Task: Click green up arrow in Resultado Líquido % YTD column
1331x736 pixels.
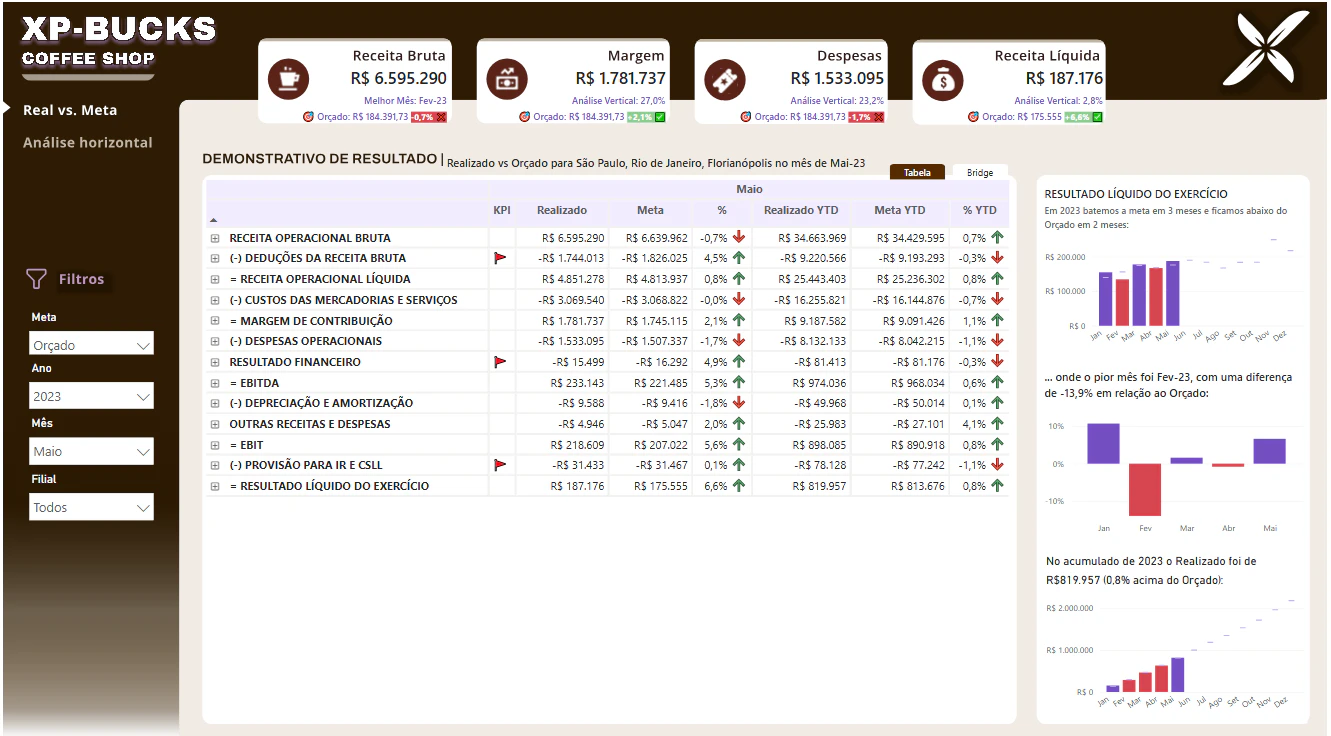Action: pyautogui.click(x=997, y=486)
